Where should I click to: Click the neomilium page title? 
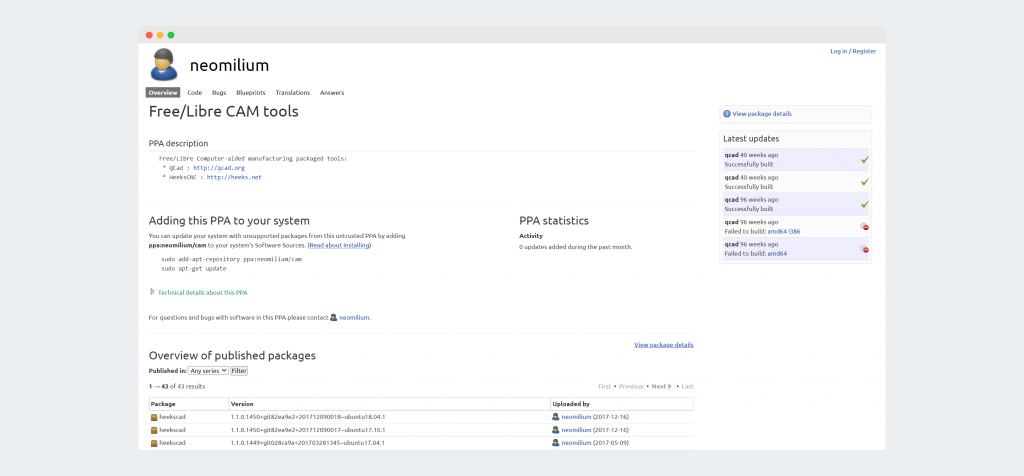point(229,65)
